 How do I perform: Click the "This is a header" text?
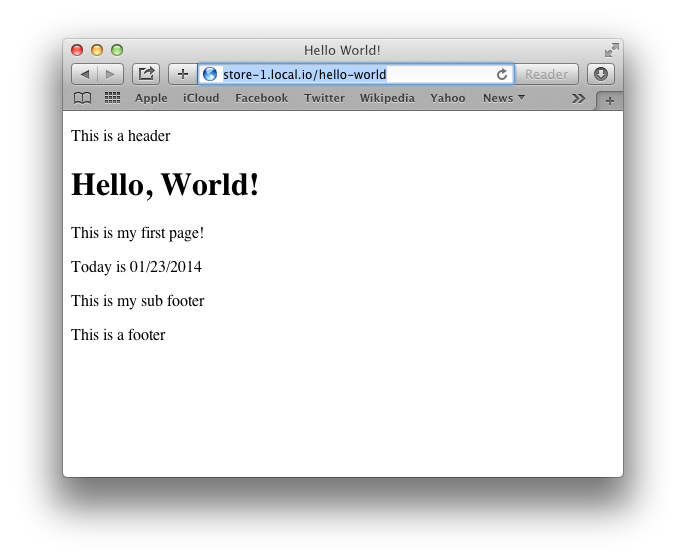121,136
